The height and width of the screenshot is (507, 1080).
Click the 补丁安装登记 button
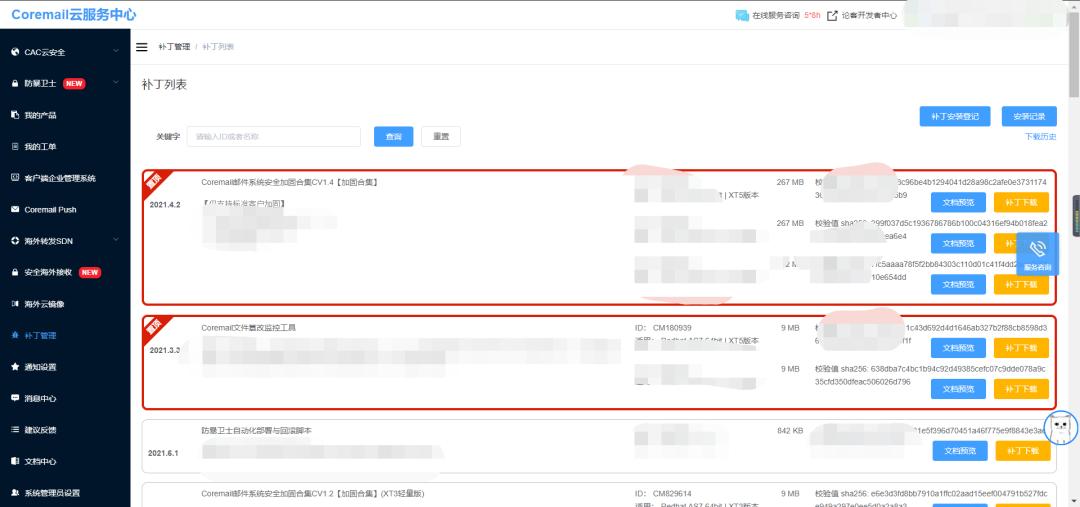point(955,116)
